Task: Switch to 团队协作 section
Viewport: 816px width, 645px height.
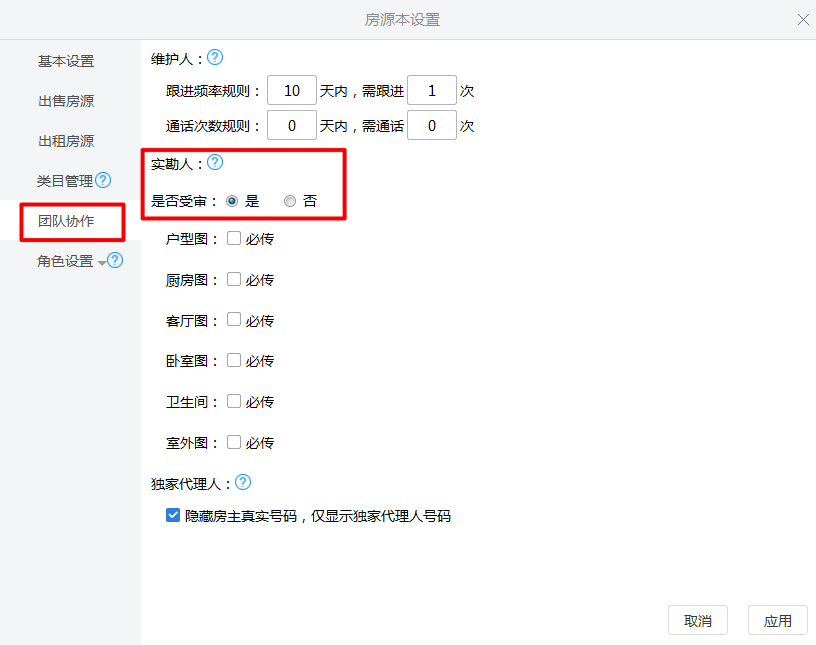Action: point(66,221)
